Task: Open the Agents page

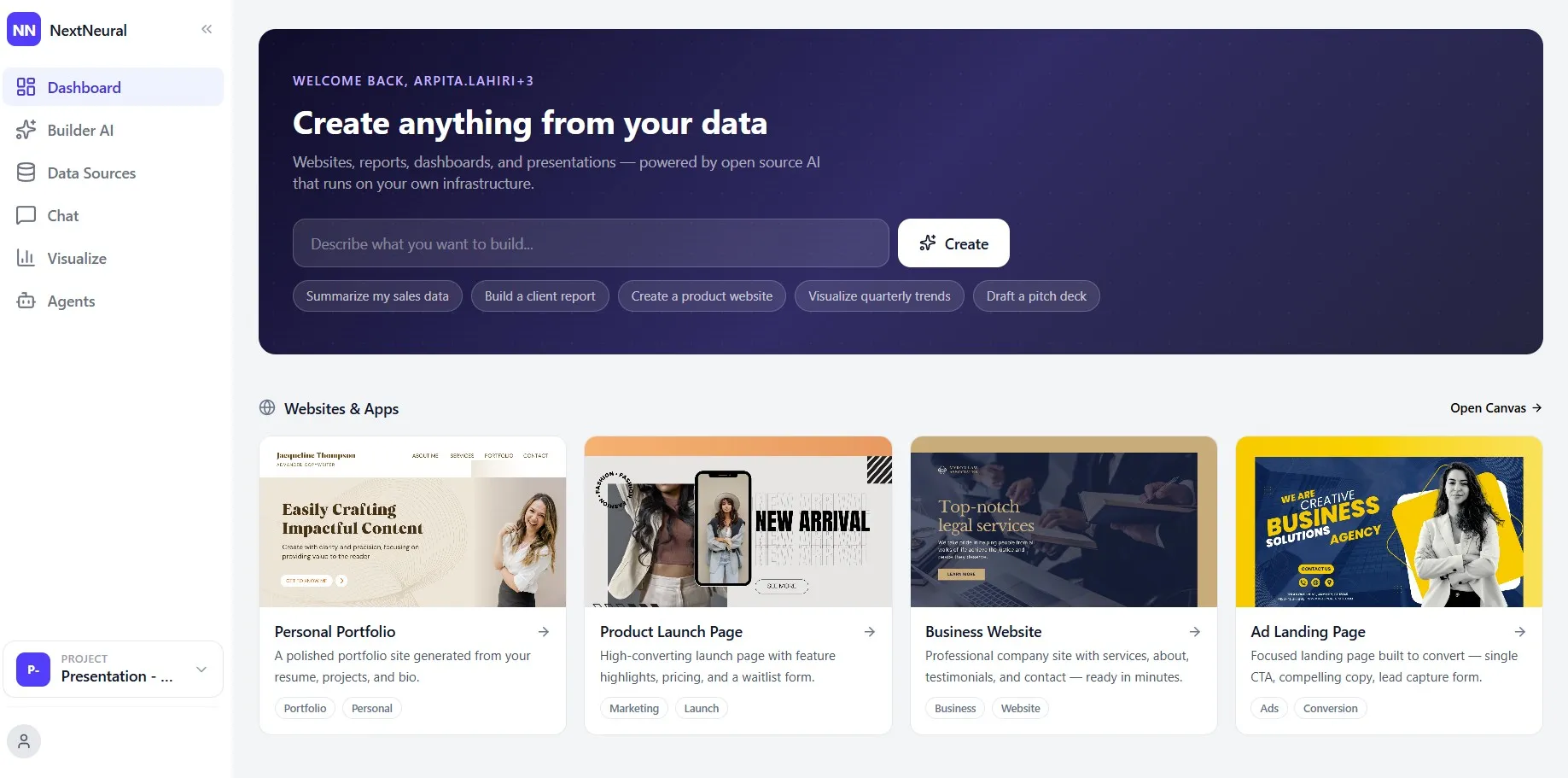Action: click(114, 301)
